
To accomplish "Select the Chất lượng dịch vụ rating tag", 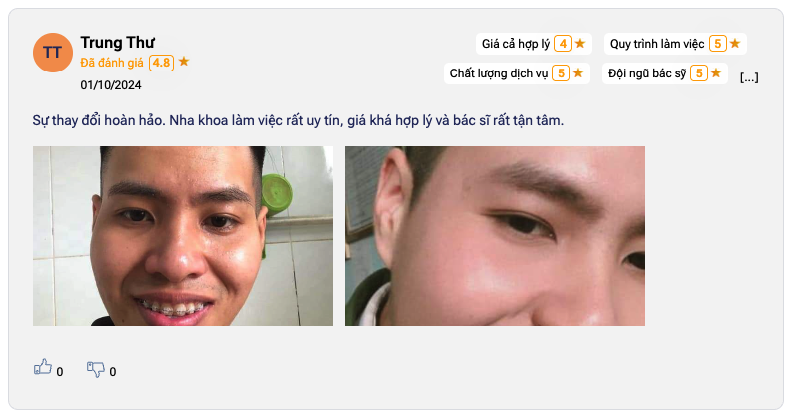I will (x=517, y=73).
